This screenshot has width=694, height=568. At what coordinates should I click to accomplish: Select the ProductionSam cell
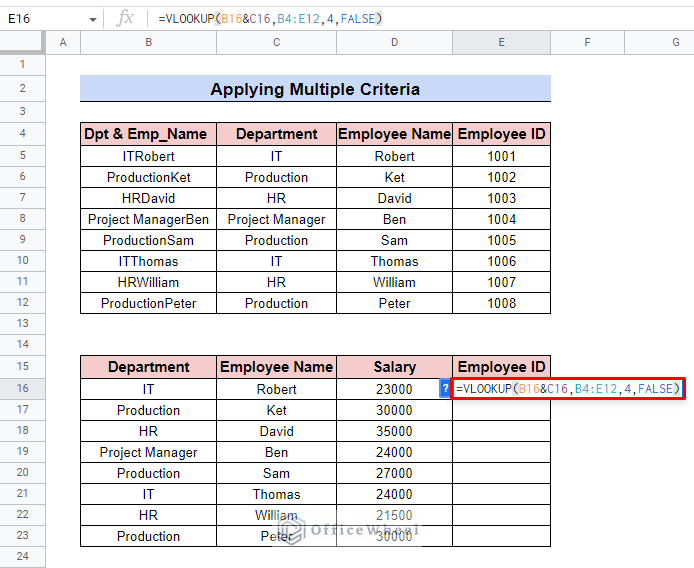pyautogui.click(x=148, y=240)
